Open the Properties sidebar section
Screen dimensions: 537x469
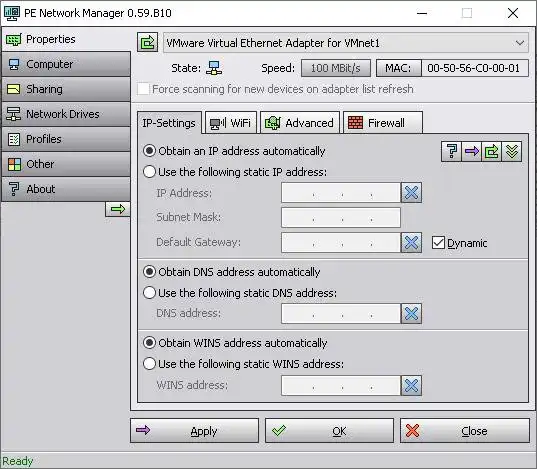pos(66,39)
